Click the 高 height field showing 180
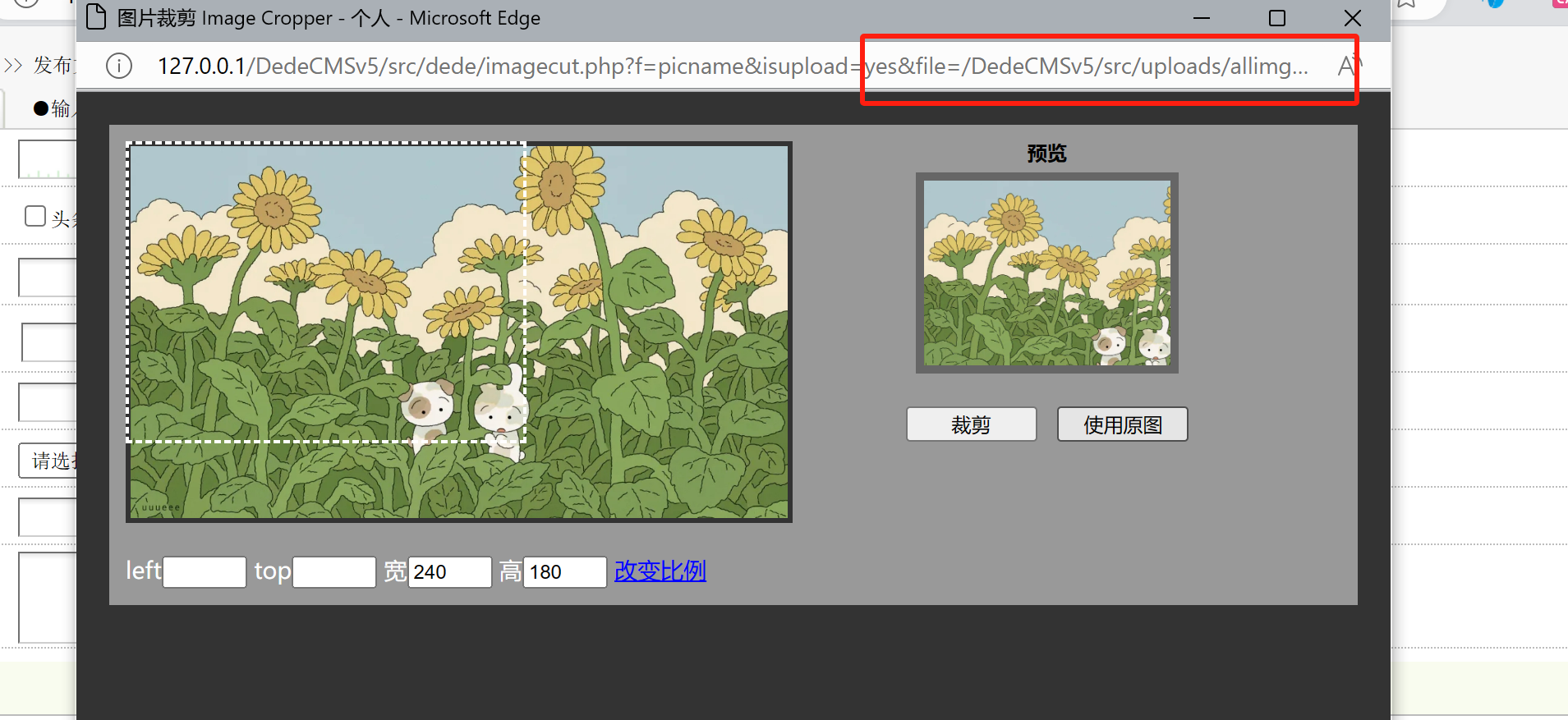The height and width of the screenshot is (720, 1568). tap(564, 572)
